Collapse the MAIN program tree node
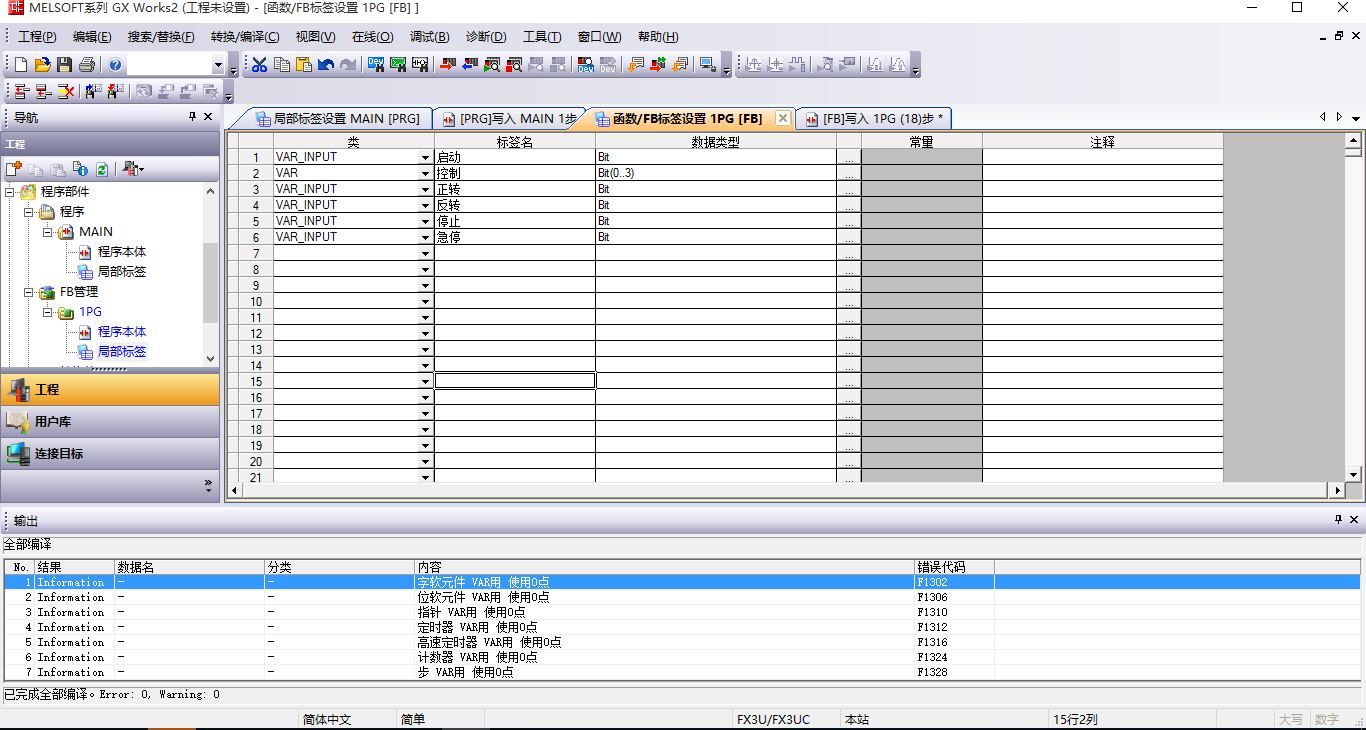Viewport: 1366px width, 730px height. coord(47,232)
